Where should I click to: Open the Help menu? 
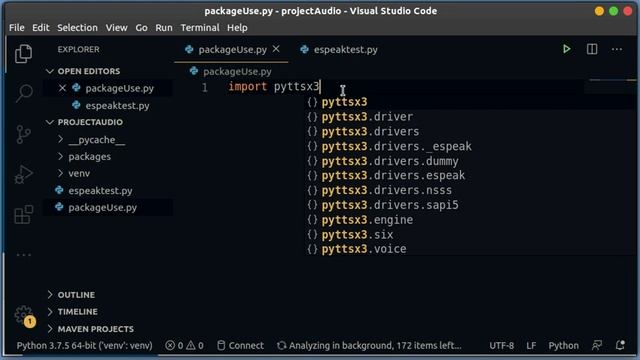click(x=237, y=28)
